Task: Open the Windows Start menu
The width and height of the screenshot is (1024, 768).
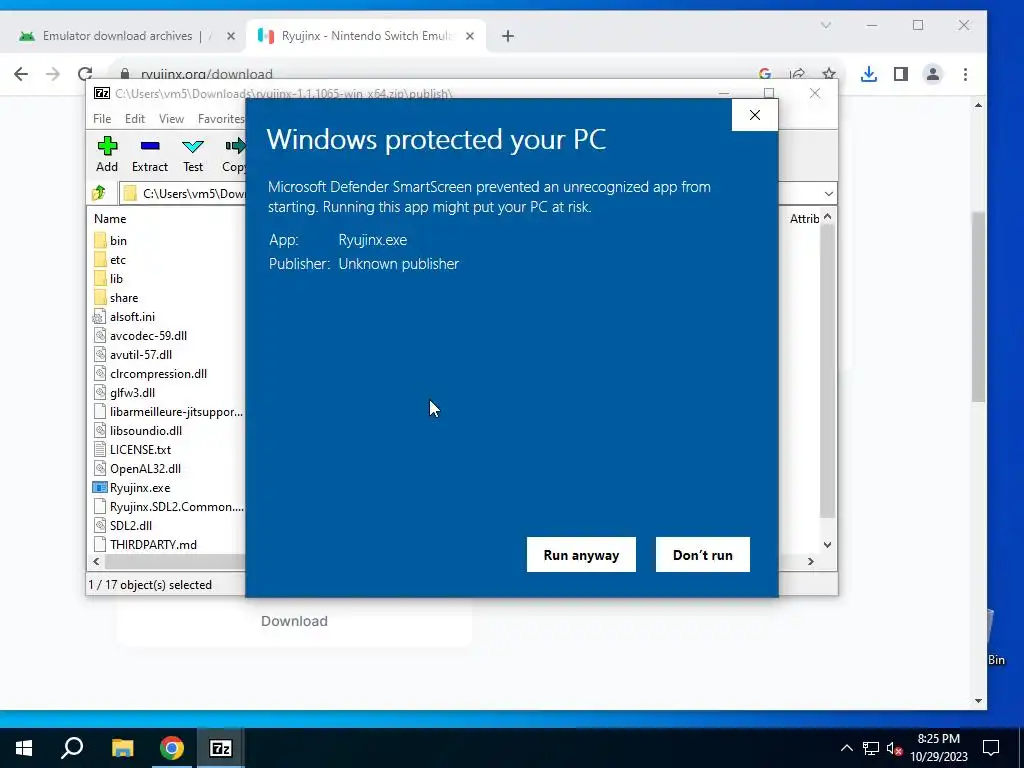Action: pos(24,748)
